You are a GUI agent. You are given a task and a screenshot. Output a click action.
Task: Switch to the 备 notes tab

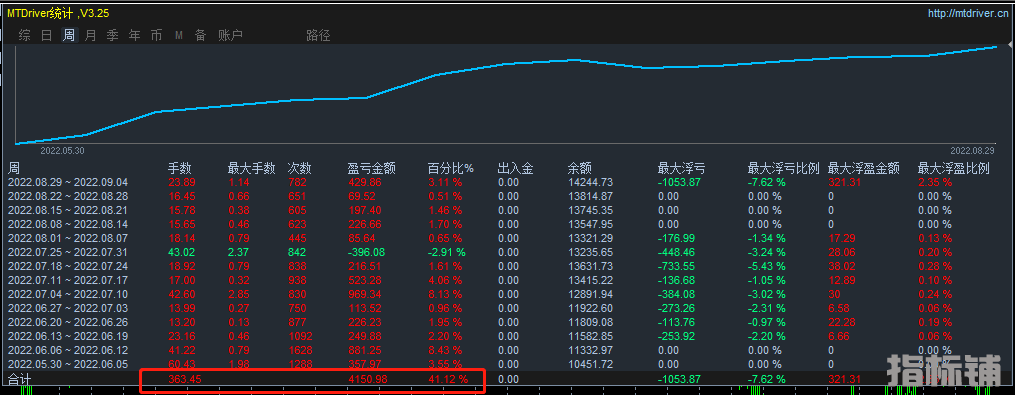click(201, 36)
